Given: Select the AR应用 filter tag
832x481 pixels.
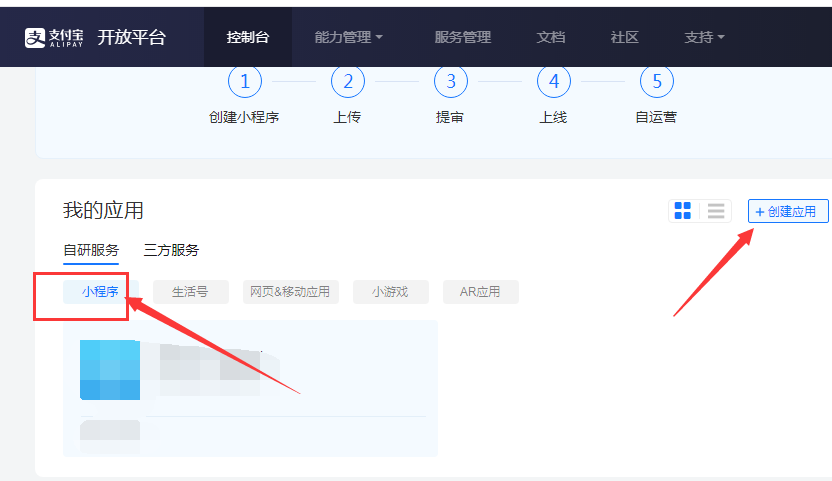Looking at the screenshot, I should pyautogui.click(x=480, y=292).
